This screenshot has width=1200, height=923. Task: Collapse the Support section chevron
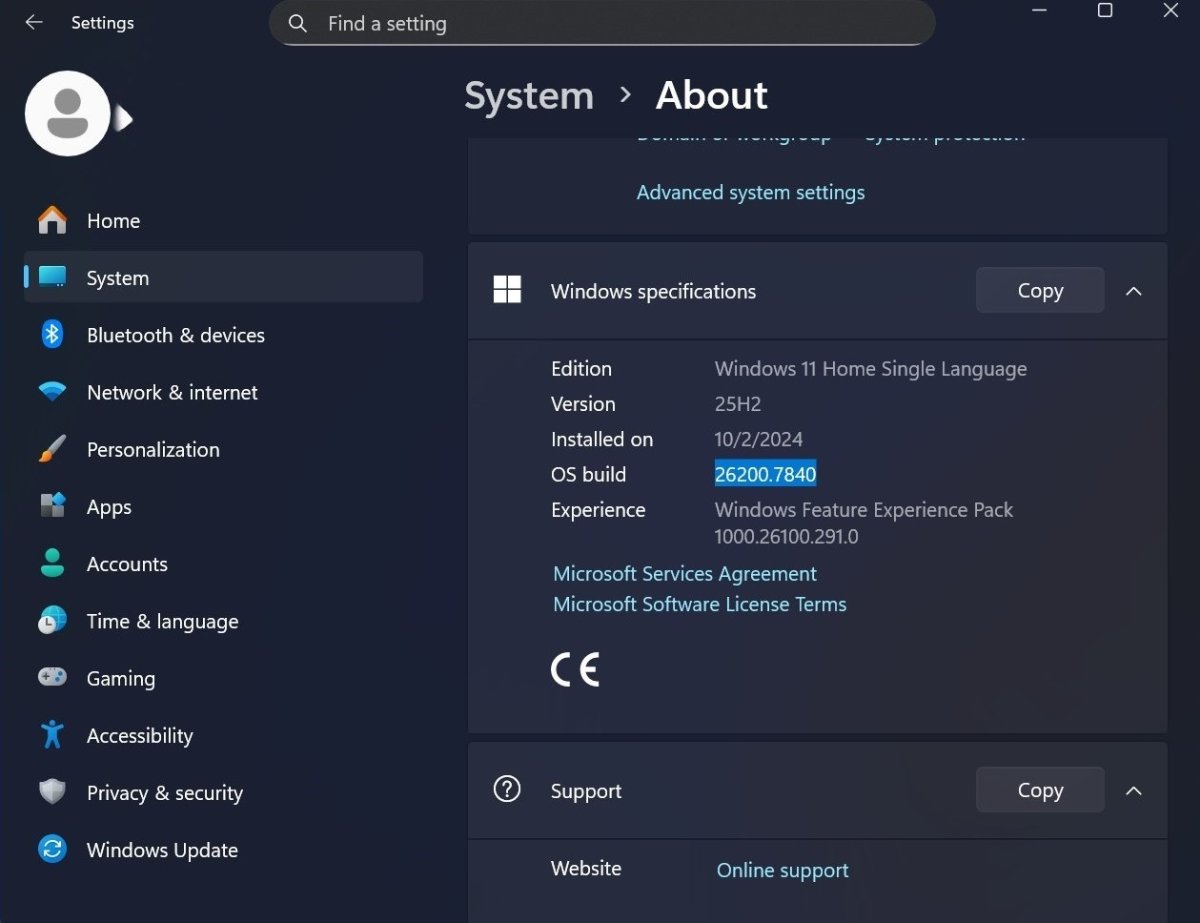click(x=1133, y=791)
